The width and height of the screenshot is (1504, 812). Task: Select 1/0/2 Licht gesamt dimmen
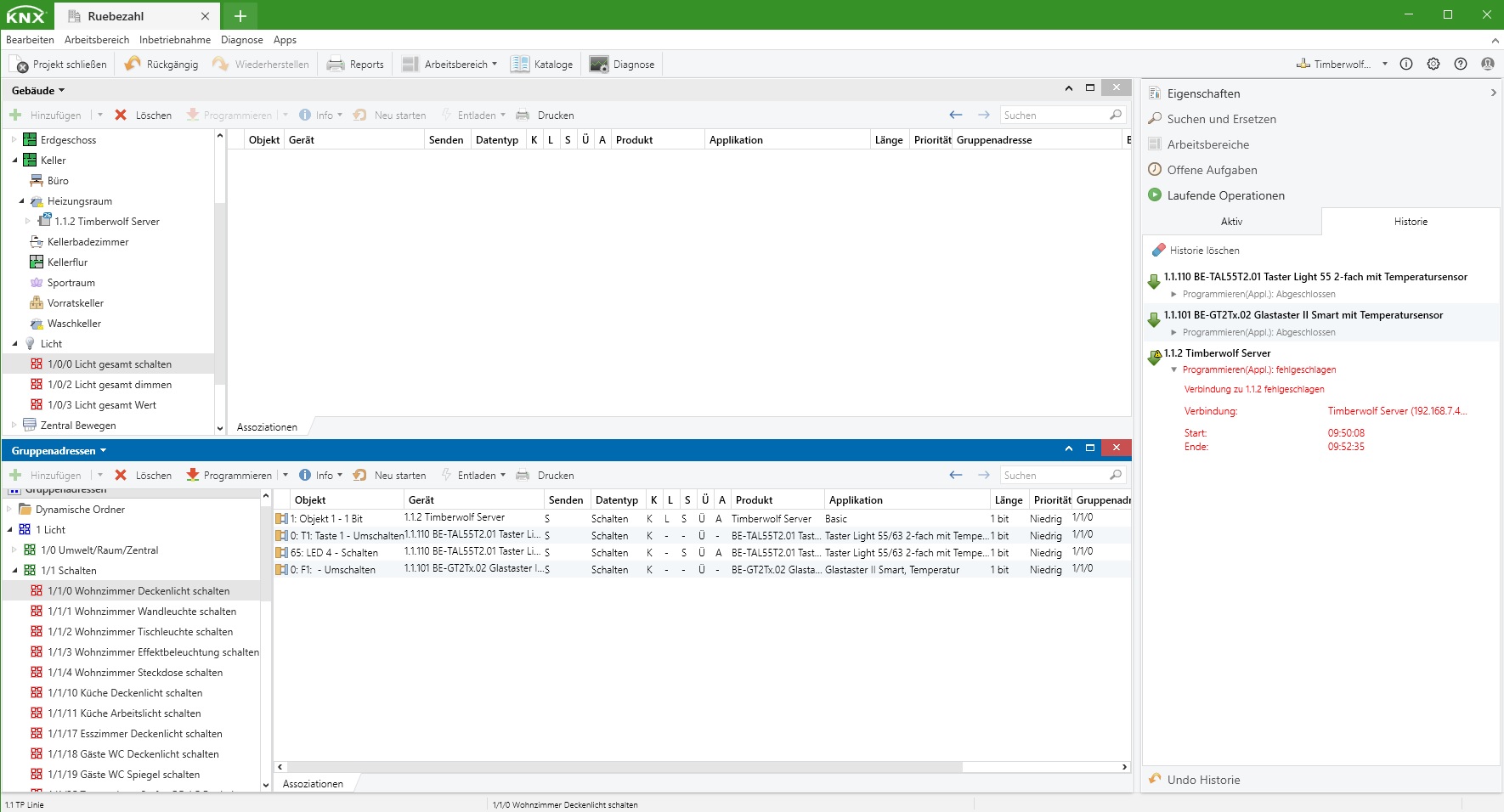coord(110,384)
